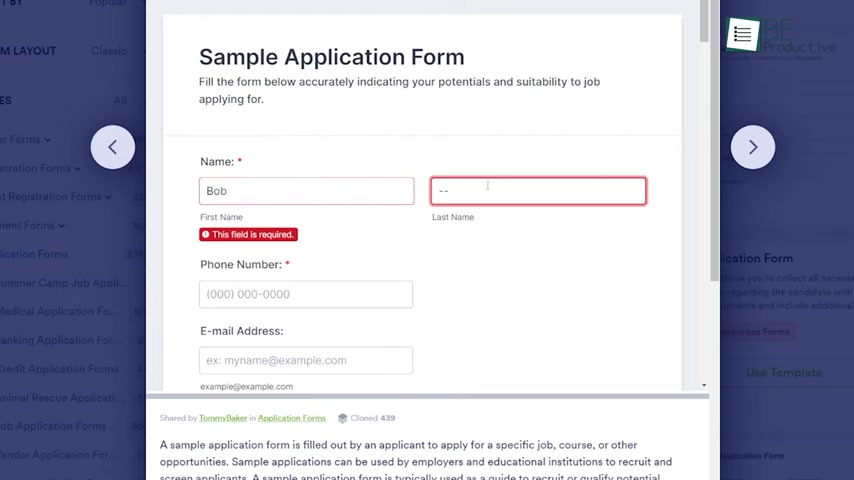This screenshot has width=854, height=480.
Task: Go to previous template with left arrow
Action: (x=113, y=147)
